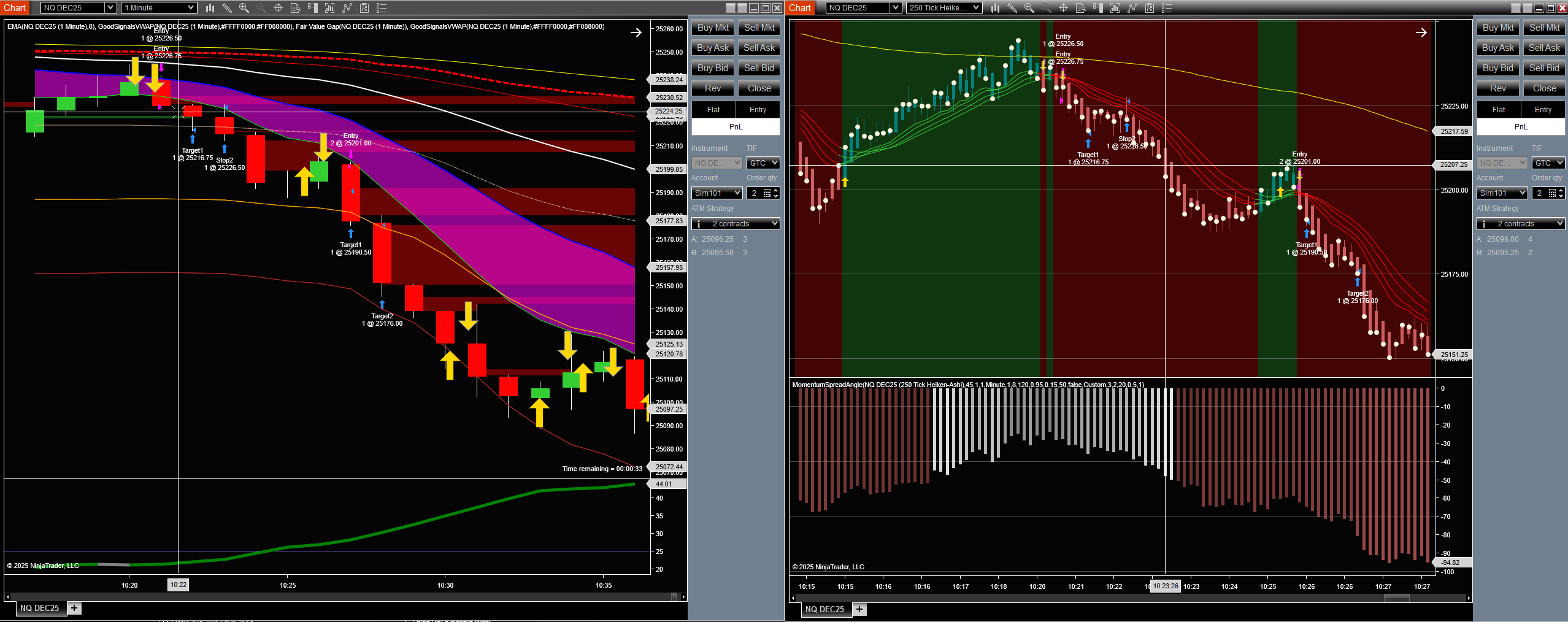
Task: Open Data Box icon on right chart toolbar
Action: pos(1081,8)
